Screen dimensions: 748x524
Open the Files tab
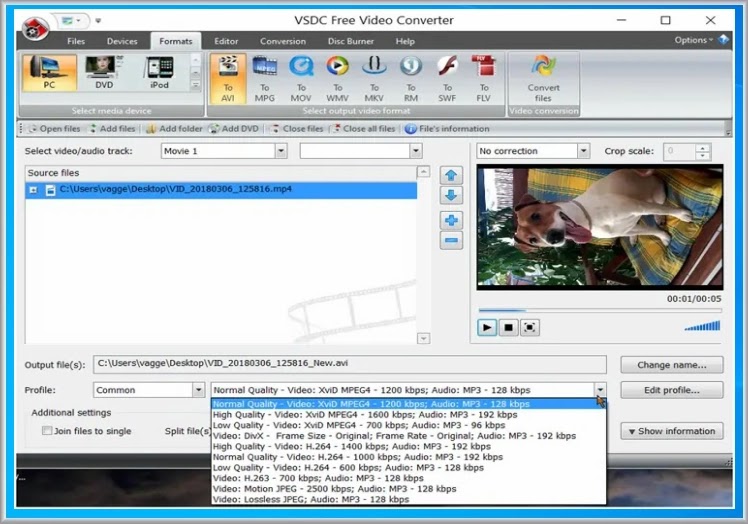[x=76, y=41]
